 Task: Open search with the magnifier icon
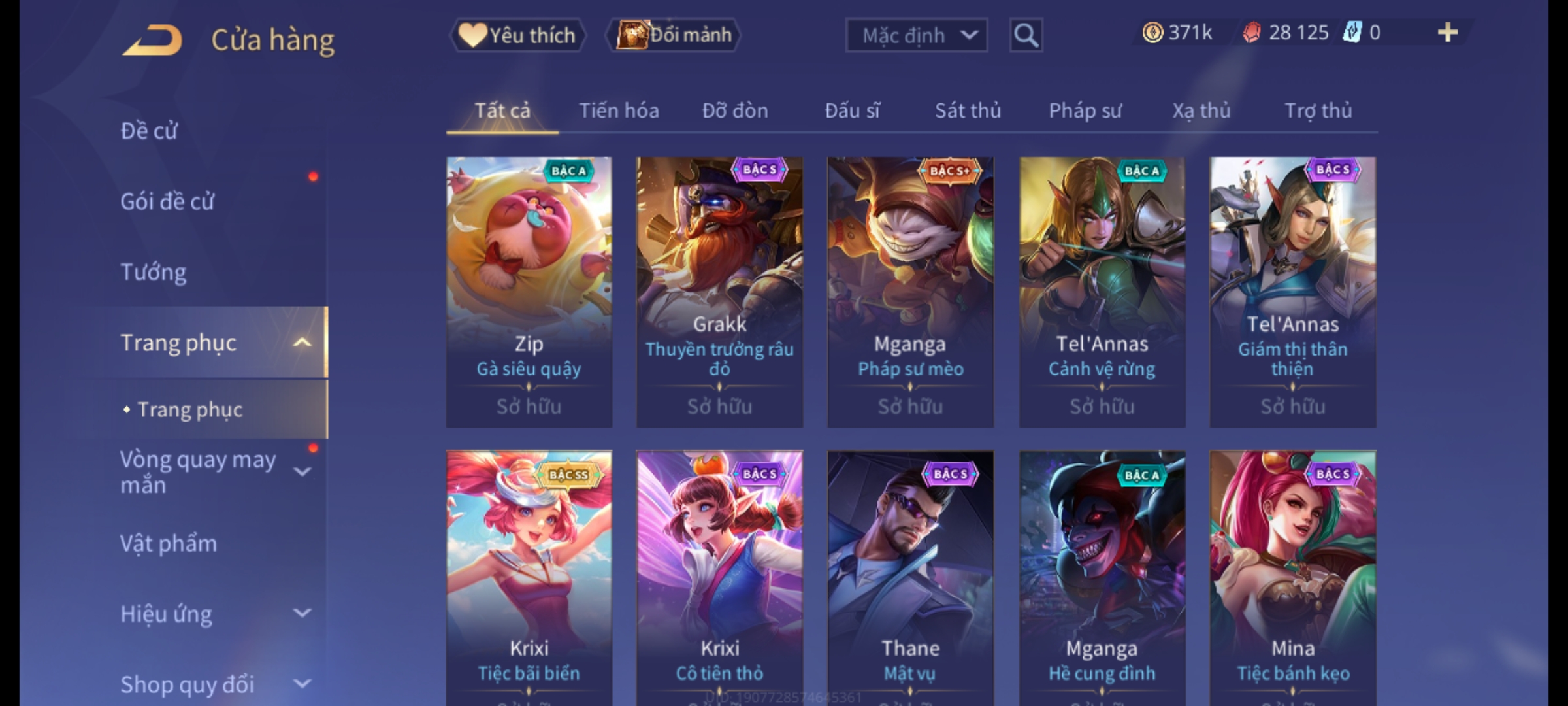pyautogui.click(x=1026, y=35)
